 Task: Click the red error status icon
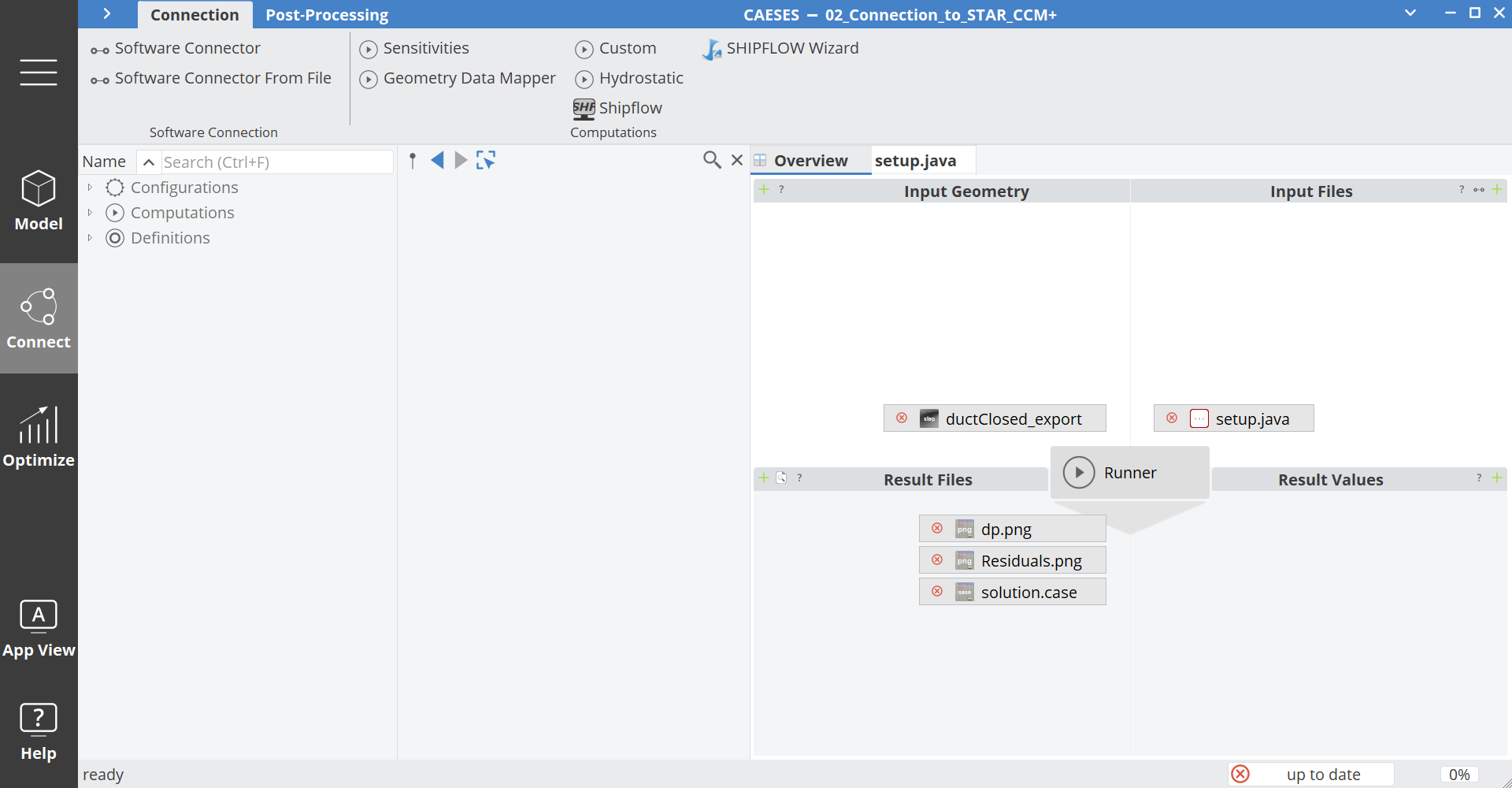pyautogui.click(x=1240, y=774)
